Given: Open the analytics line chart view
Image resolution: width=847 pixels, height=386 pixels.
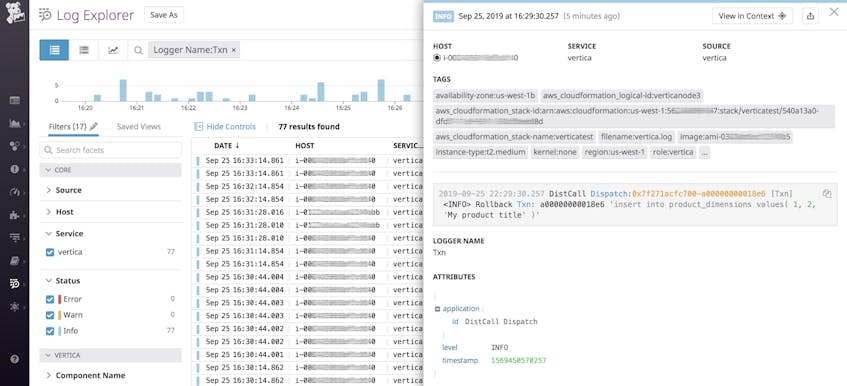Looking at the screenshot, I should 113,50.
